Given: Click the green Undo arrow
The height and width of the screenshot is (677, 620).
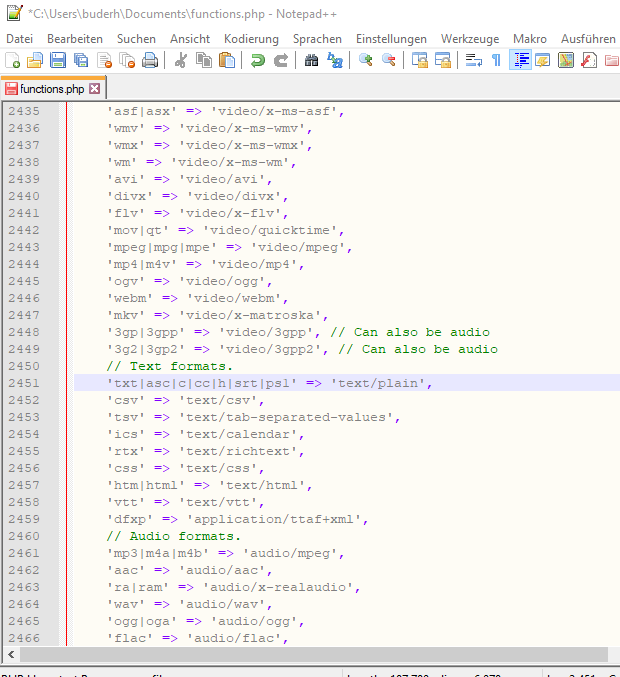Looking at the screenshot, I should click(258, 60).
